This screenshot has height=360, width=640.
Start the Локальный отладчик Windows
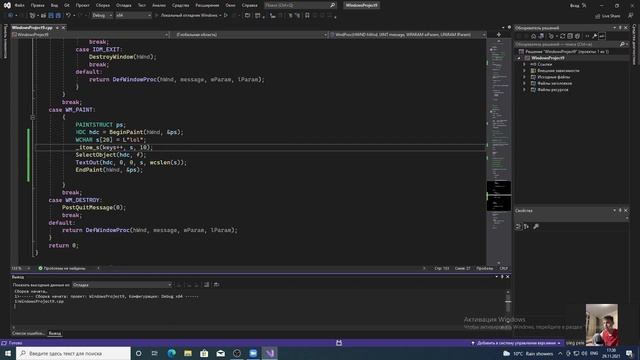(188, 16)
